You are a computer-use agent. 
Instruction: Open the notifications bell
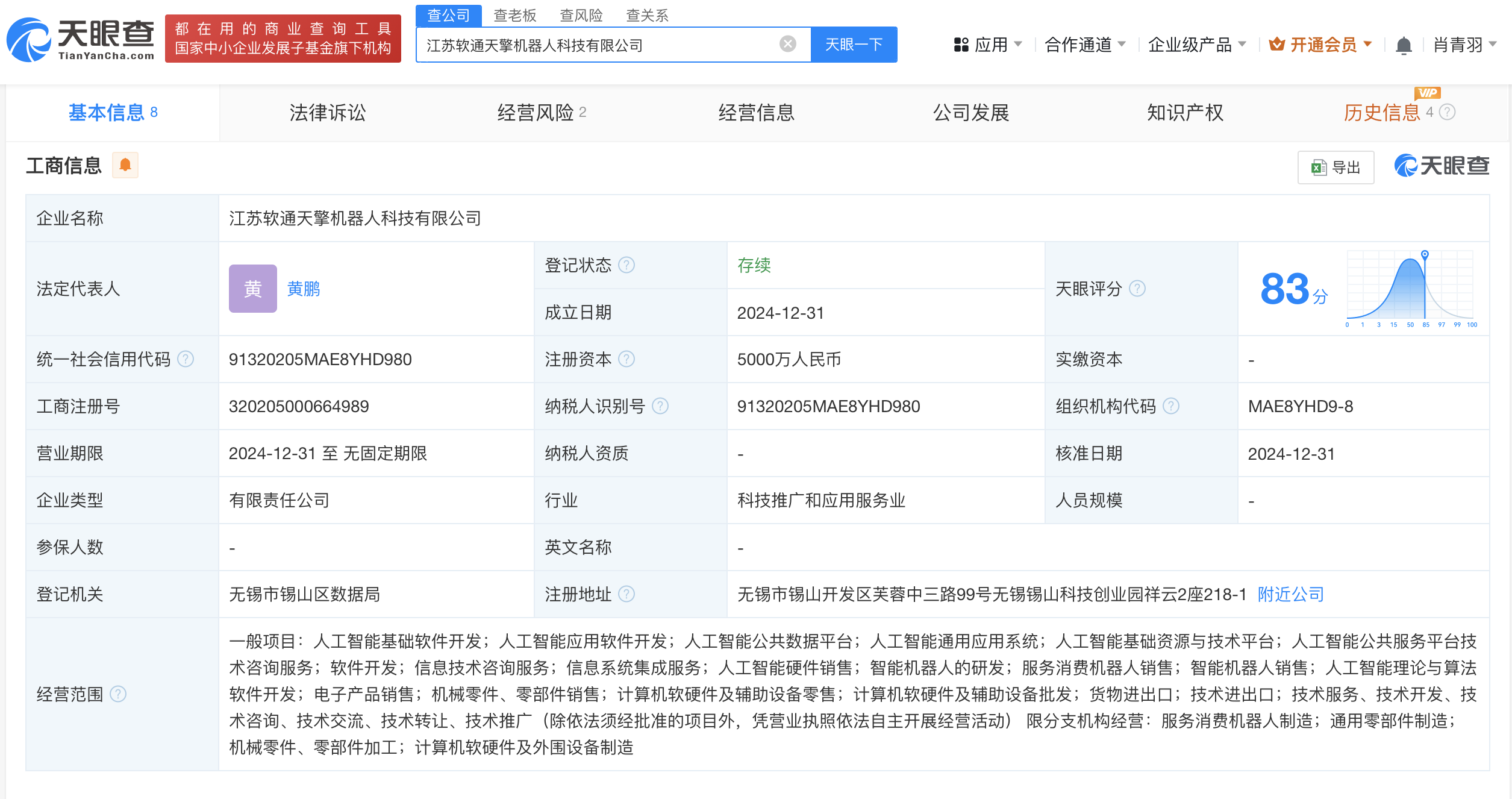pos(1404,45)
